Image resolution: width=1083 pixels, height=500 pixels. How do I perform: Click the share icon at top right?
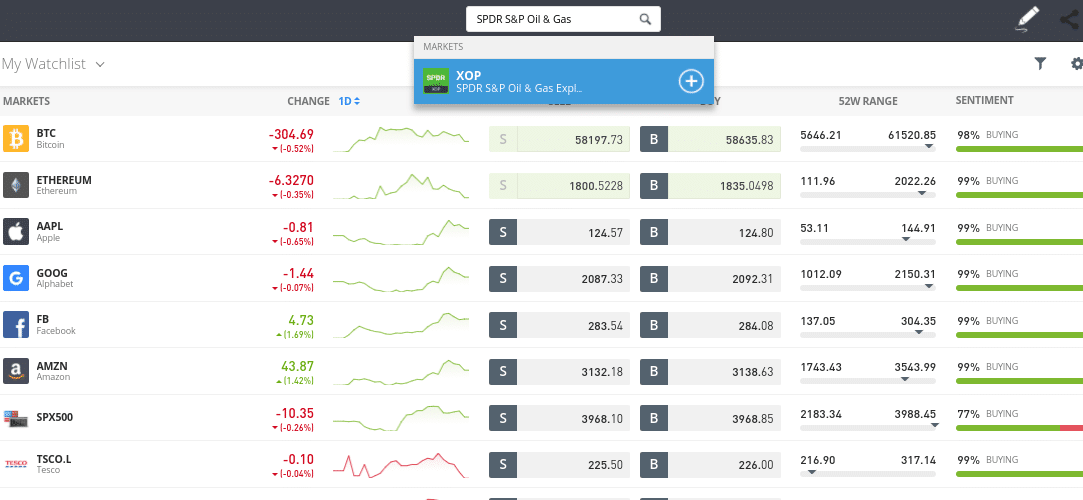(1072, 19)
